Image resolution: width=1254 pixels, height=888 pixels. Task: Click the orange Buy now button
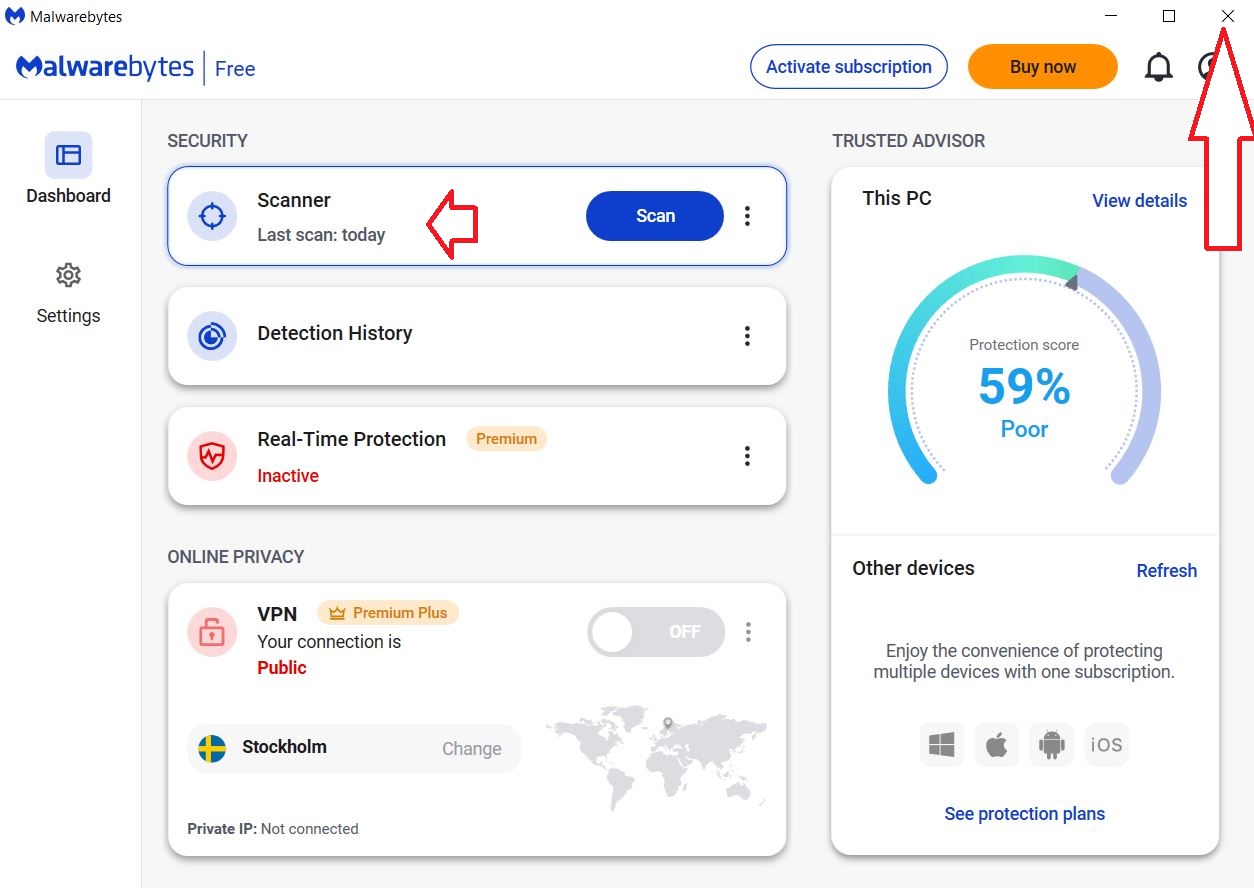[1043, 67]
